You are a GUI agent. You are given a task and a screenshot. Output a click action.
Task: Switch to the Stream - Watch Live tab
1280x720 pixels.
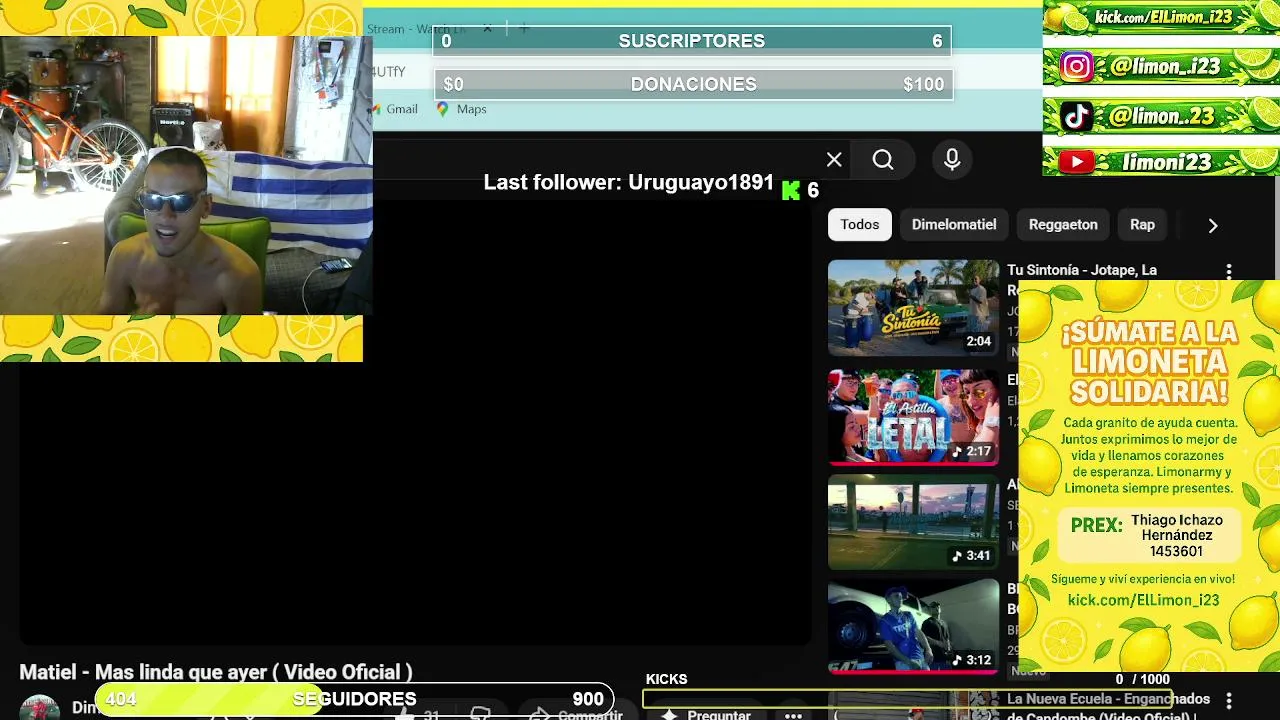click(x=417, y=29)
